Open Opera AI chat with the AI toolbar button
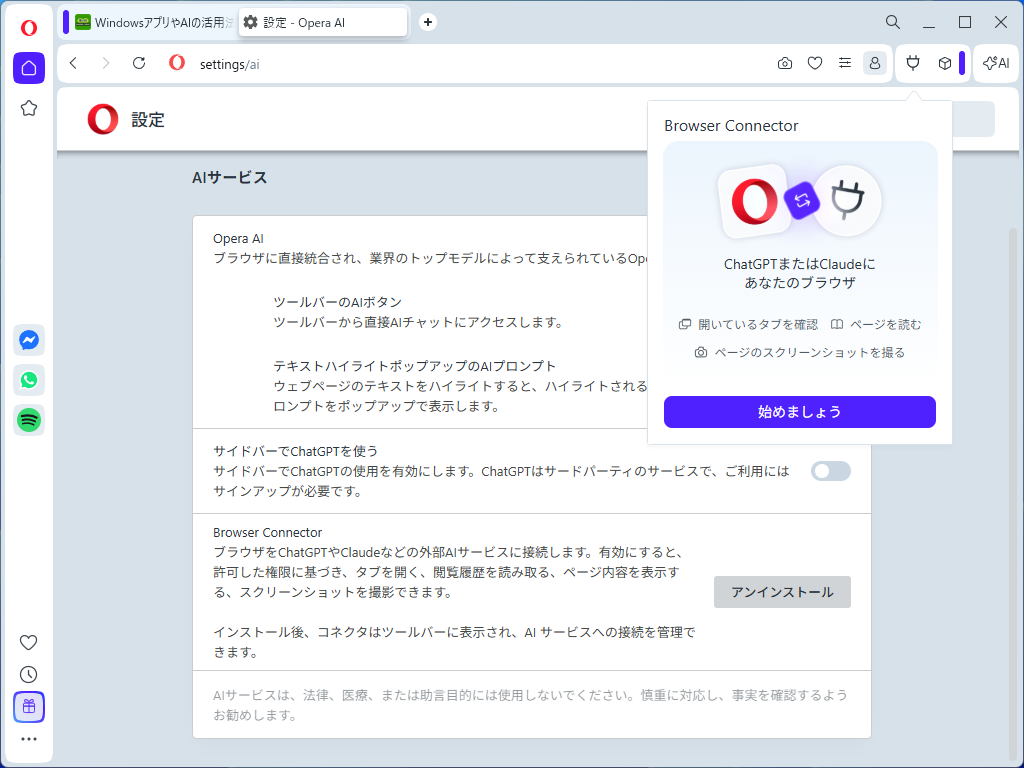The width and height of the screenshot is (1024, 768). 995,63
